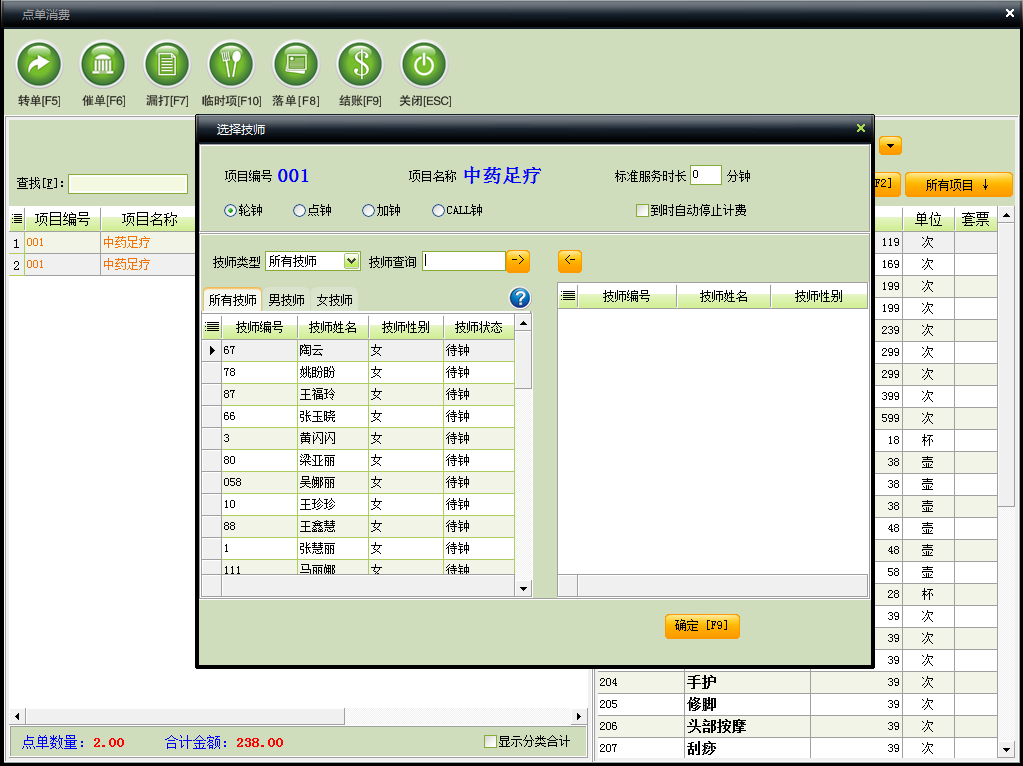Select technician row 姚盼盼
This screenshot has height=766, width=1023.
tap(358, 373)
